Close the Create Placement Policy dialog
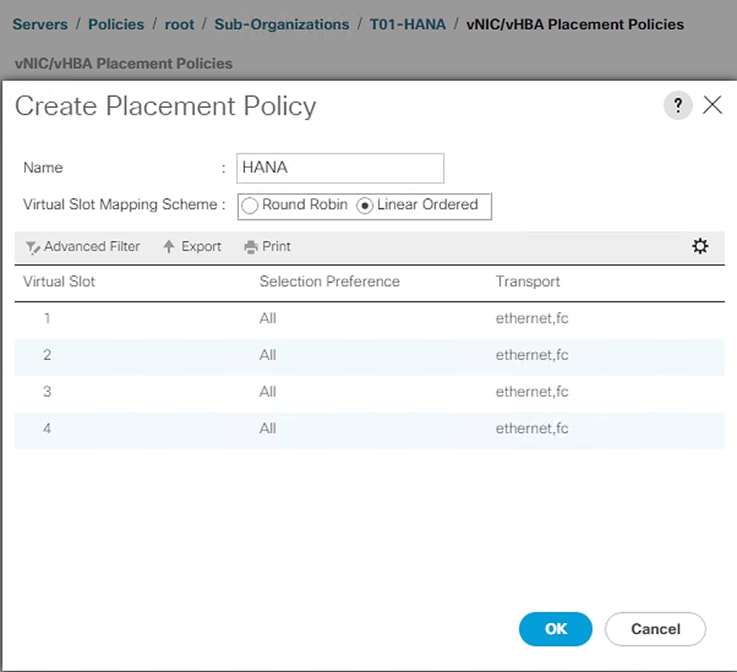The width and height of the screenshot is (737, 672). [x=712, y=105]
